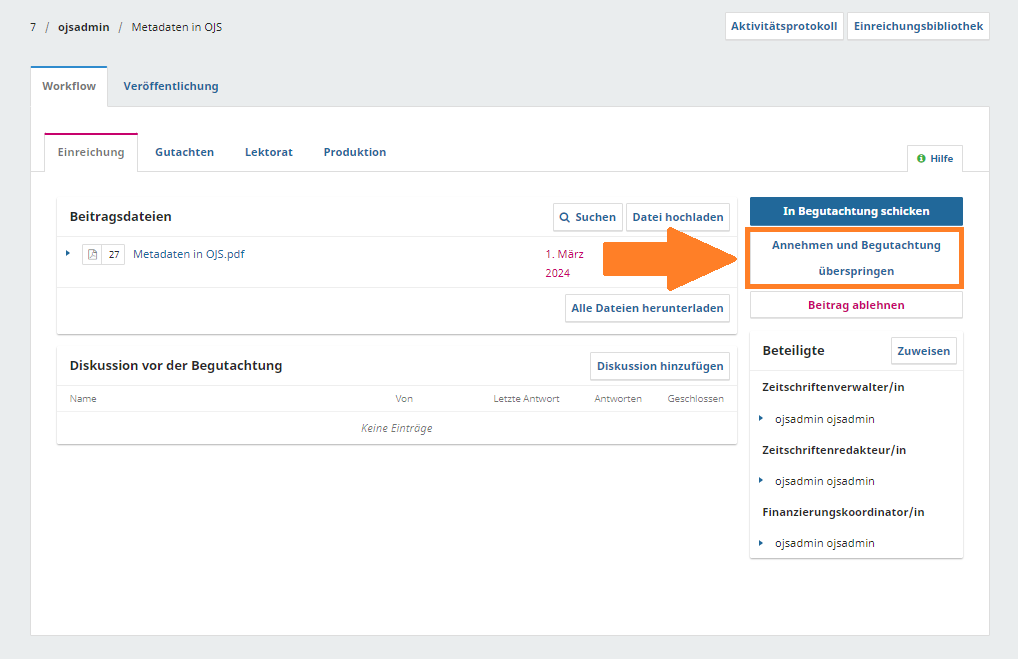Expand ojsadmin under Zeitschriftenredakteur/in

761,480
